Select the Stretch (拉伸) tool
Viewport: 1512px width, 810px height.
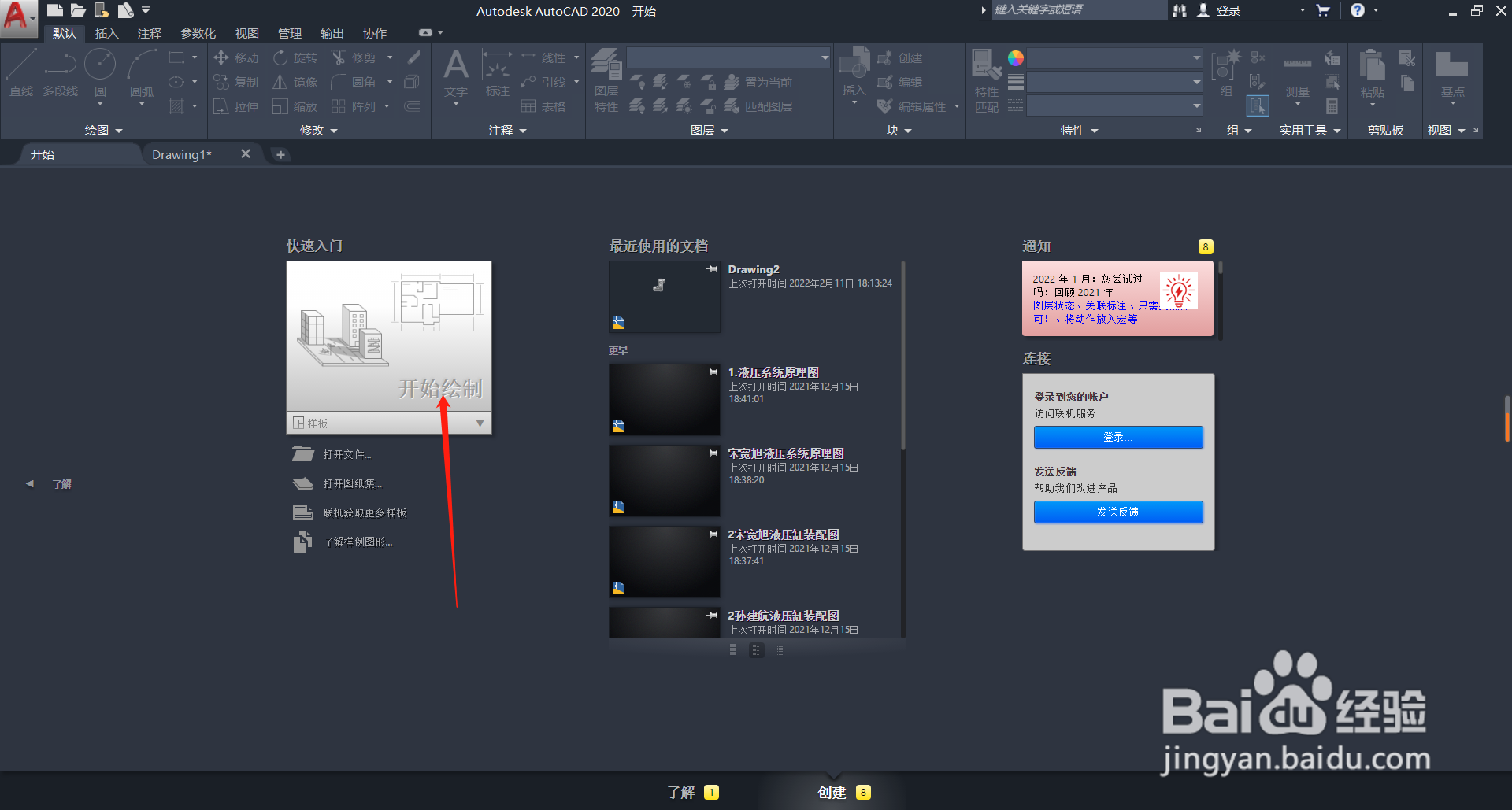point(236,107)
